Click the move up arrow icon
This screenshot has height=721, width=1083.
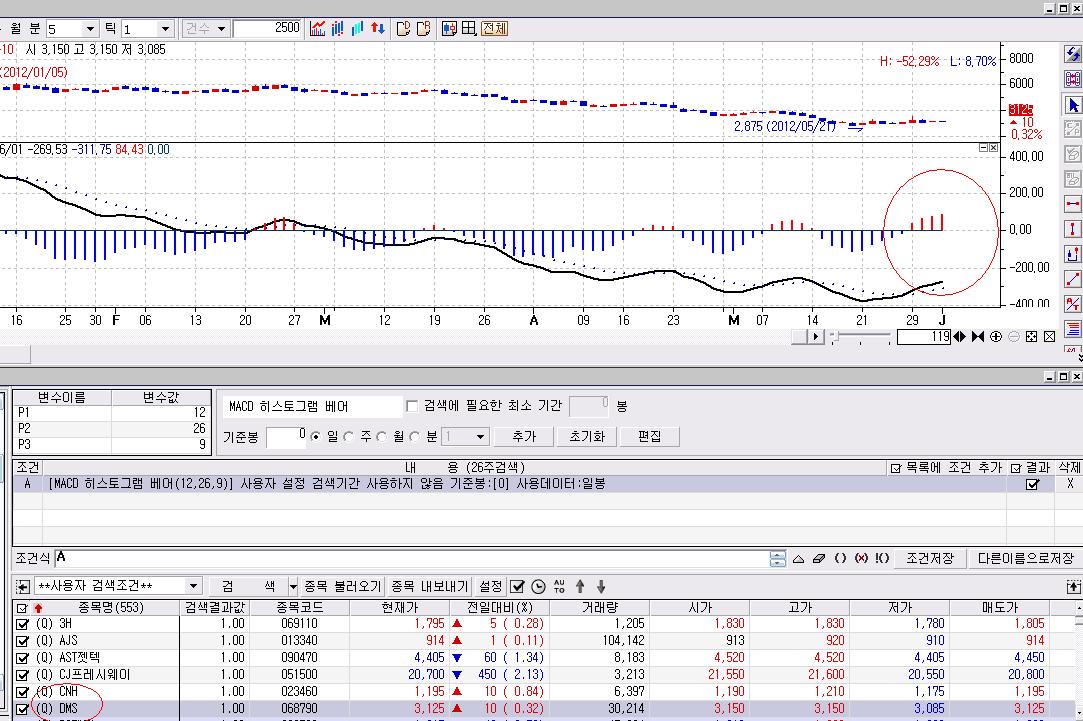pos(580,587)
